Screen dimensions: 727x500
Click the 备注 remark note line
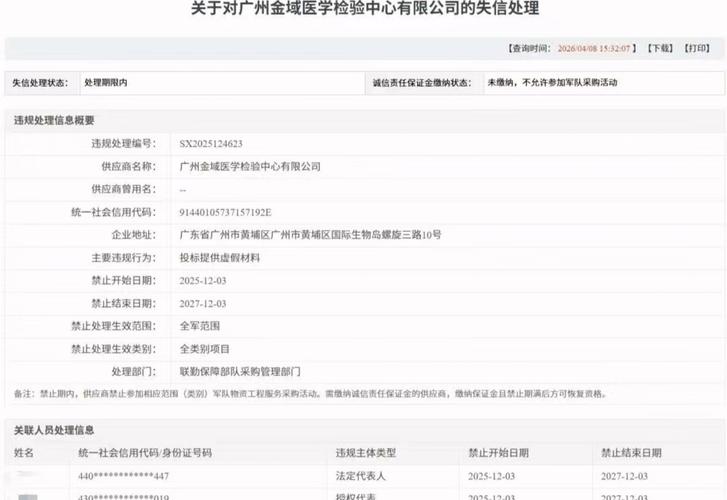click(x=310, y=394)
